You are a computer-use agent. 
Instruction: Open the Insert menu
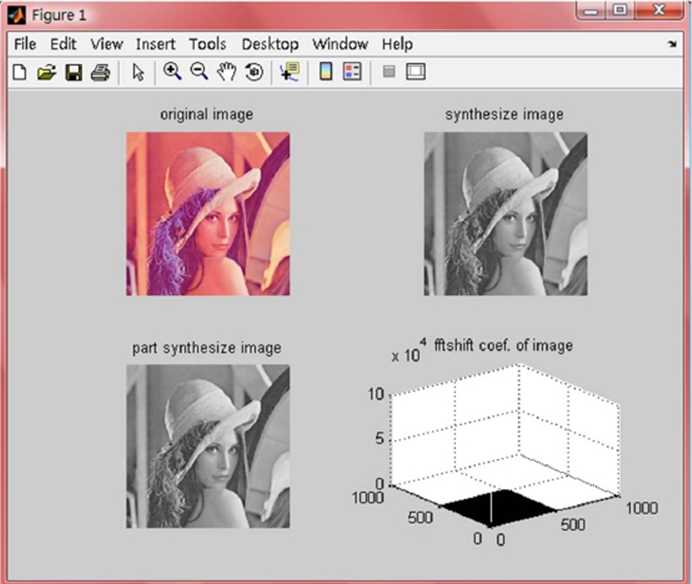point(155,44)
